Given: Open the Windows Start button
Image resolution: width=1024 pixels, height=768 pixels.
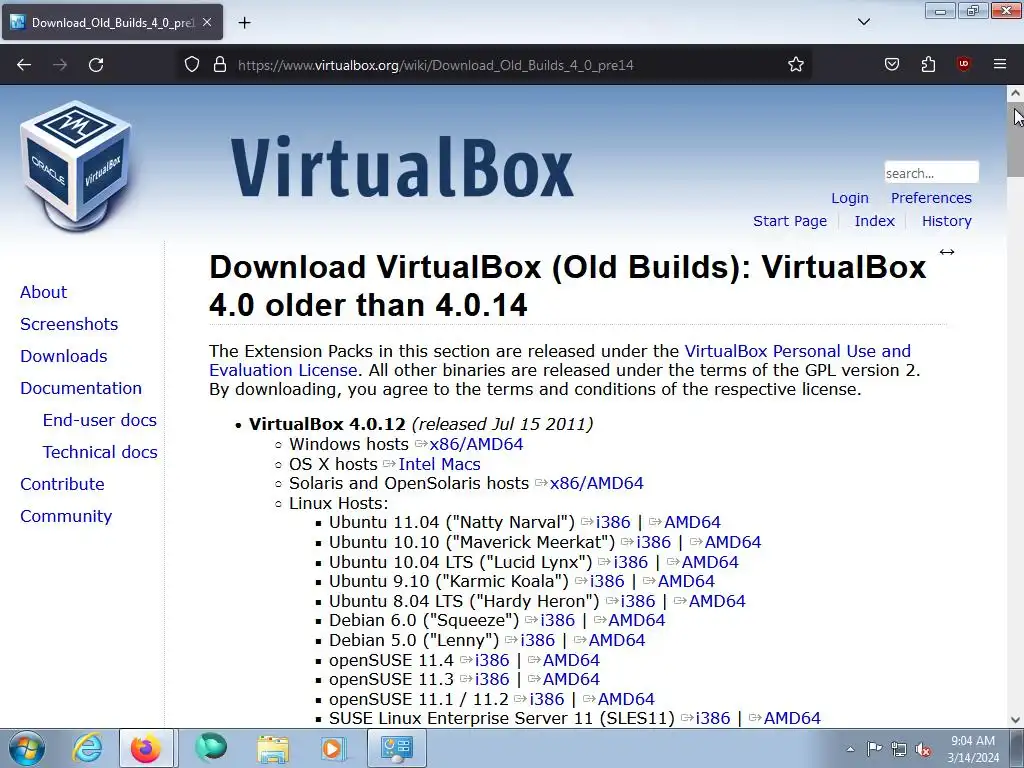Looking at the screenshot, I should 27,748.
